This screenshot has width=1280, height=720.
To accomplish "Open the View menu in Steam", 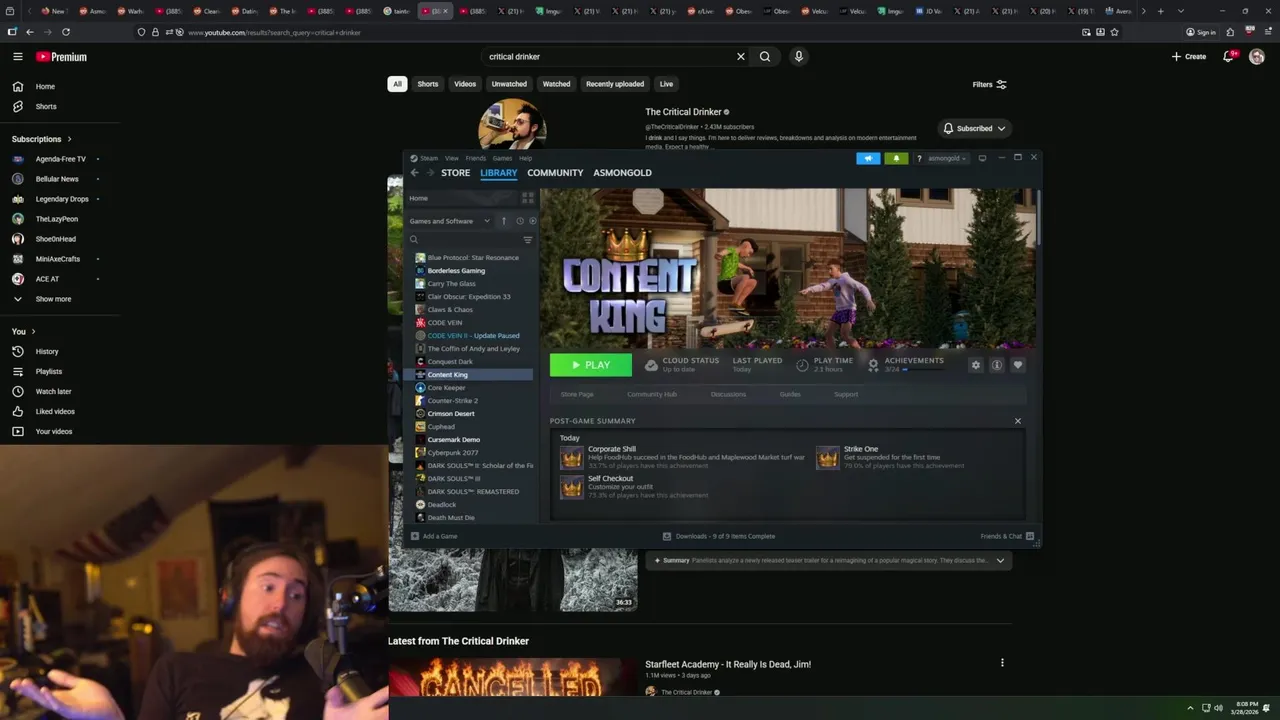I will (452, 158).
